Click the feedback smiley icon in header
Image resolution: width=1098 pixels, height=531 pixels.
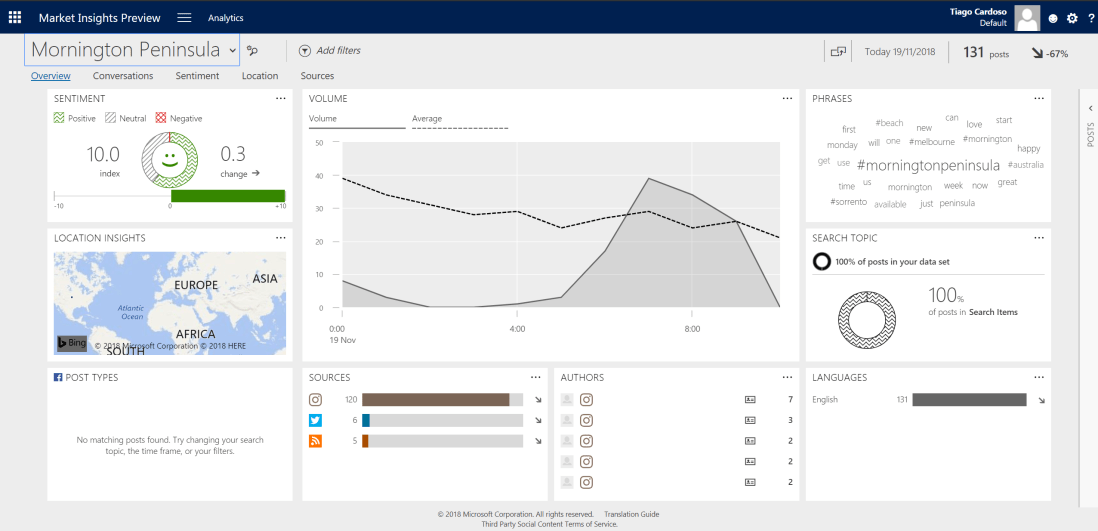coord(1053,18)
